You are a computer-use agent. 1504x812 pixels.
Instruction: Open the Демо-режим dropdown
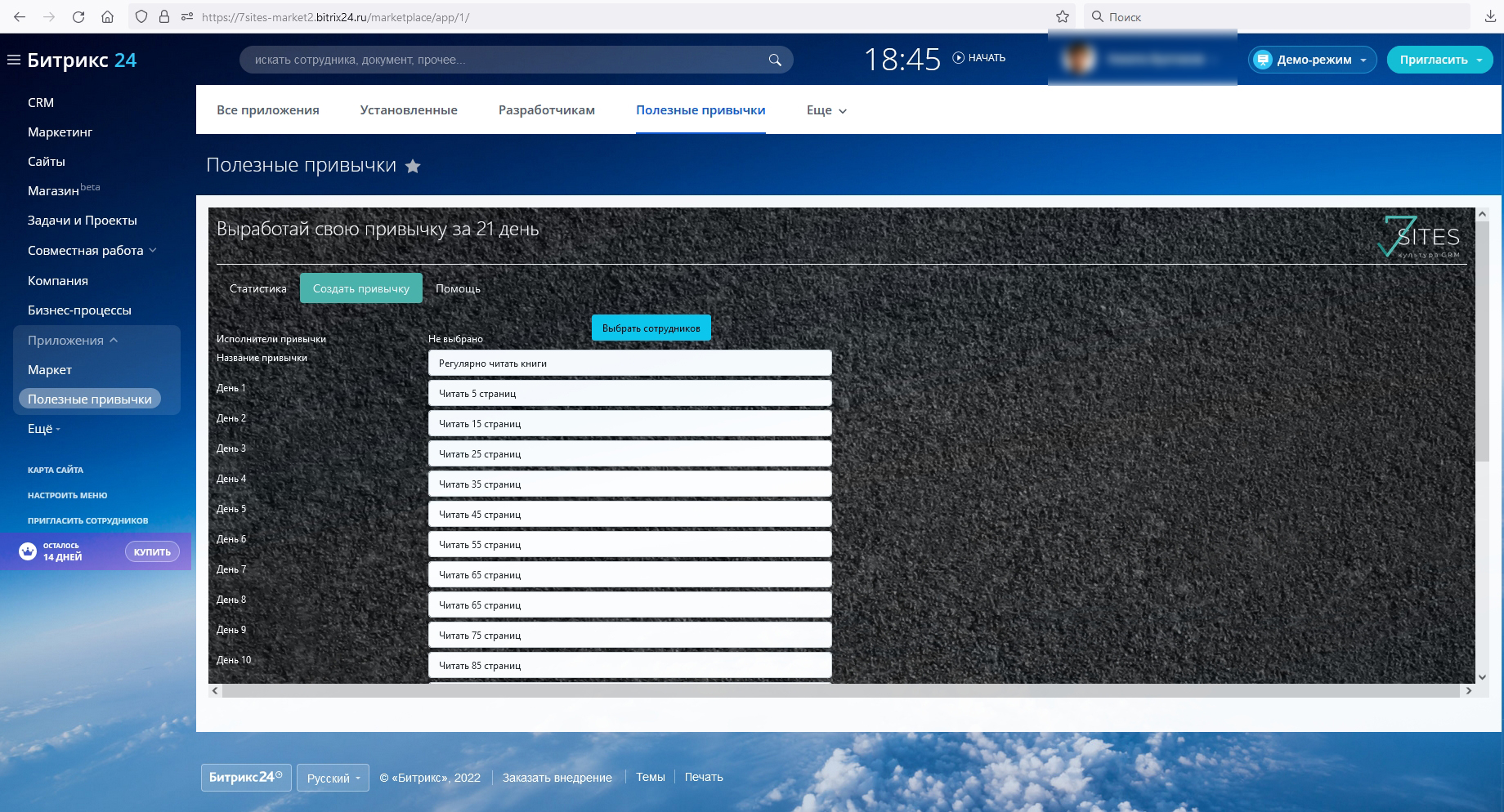(1312, 60)
